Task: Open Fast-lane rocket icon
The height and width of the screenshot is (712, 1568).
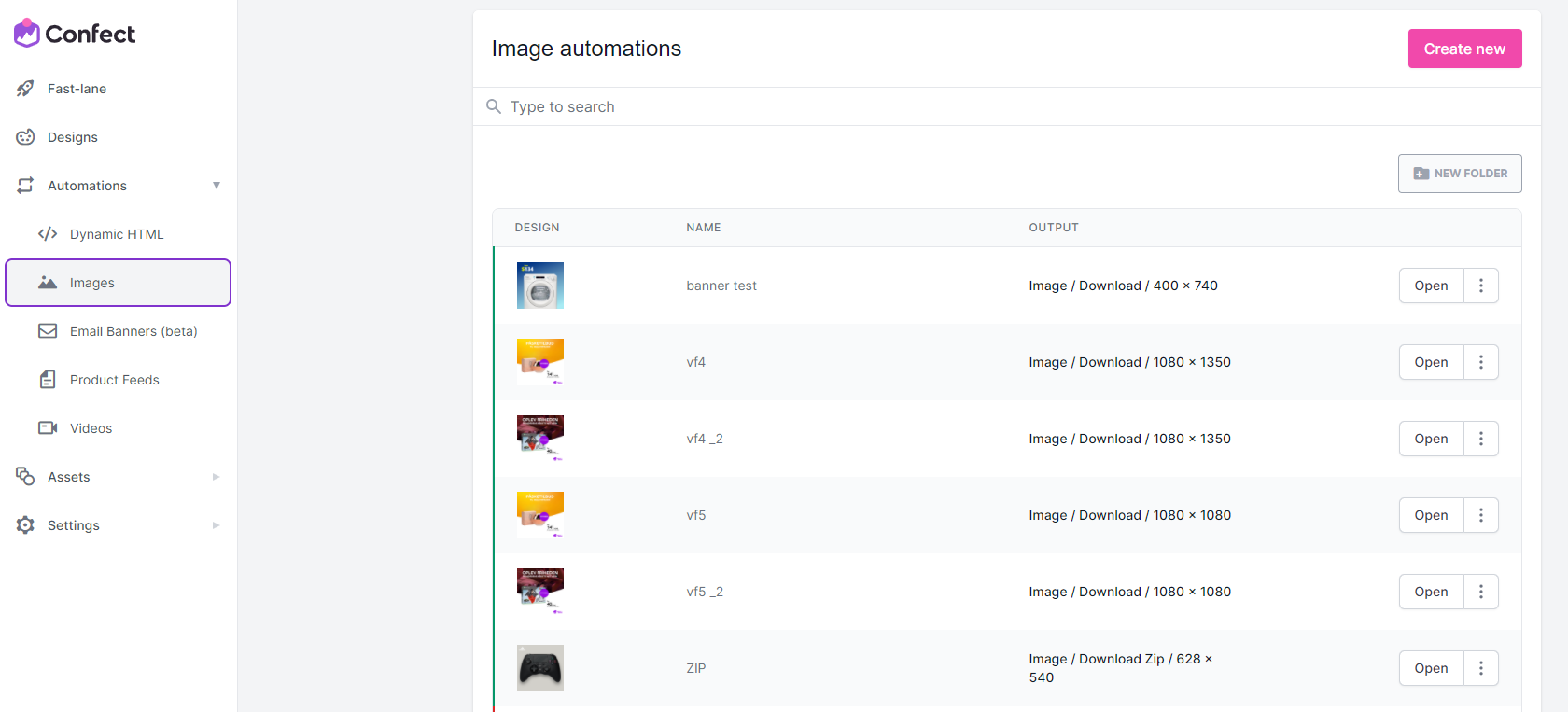Action: point(25,89)
